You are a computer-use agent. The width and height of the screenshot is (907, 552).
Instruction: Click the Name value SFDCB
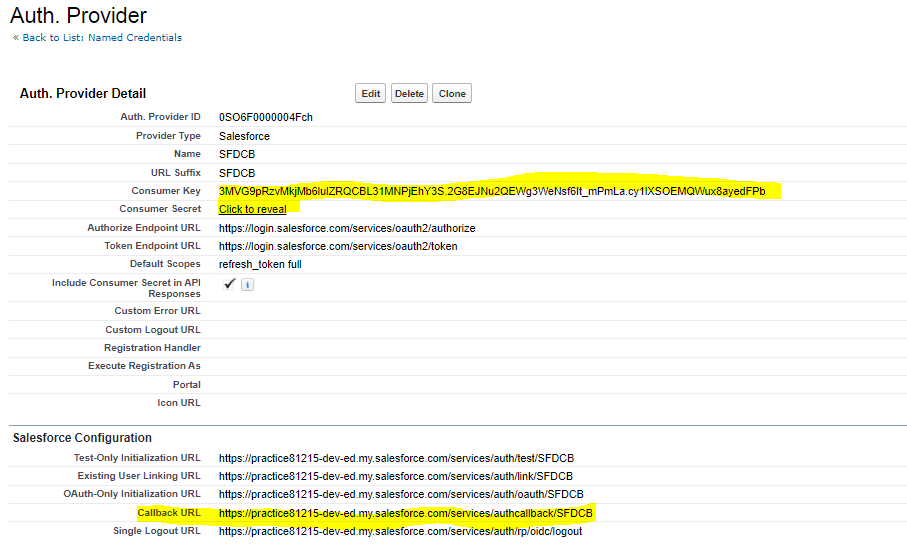pos(237,154)
